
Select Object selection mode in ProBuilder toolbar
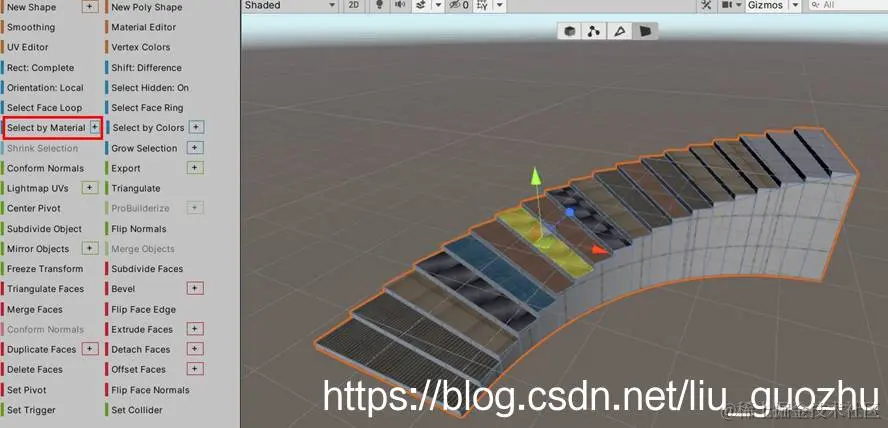tap(570, 31)
